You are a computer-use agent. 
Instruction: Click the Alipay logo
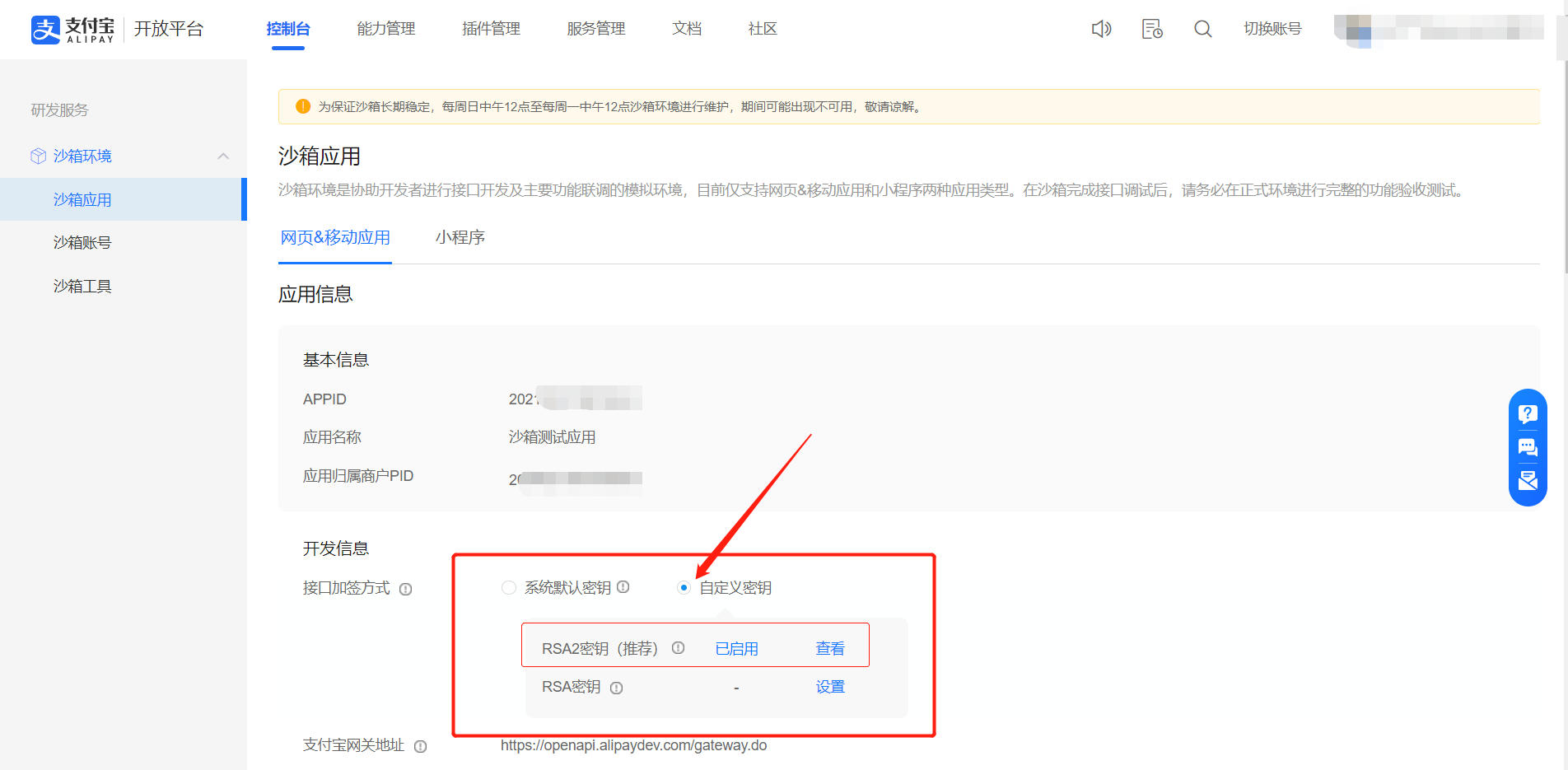click(72, 29)
